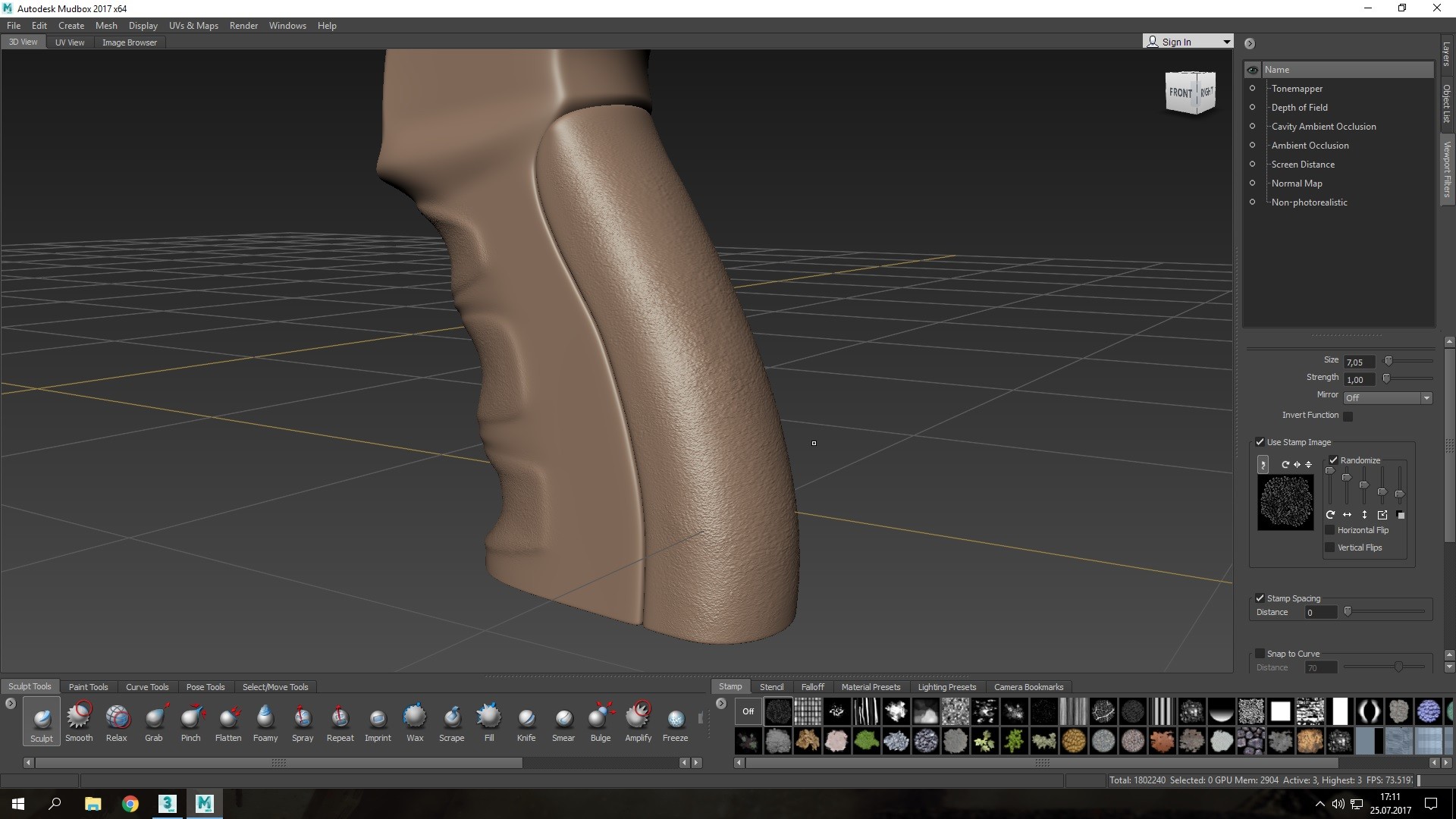
Task: Open the Render menu
Action: pyautogui.click(x=243, y=25)
